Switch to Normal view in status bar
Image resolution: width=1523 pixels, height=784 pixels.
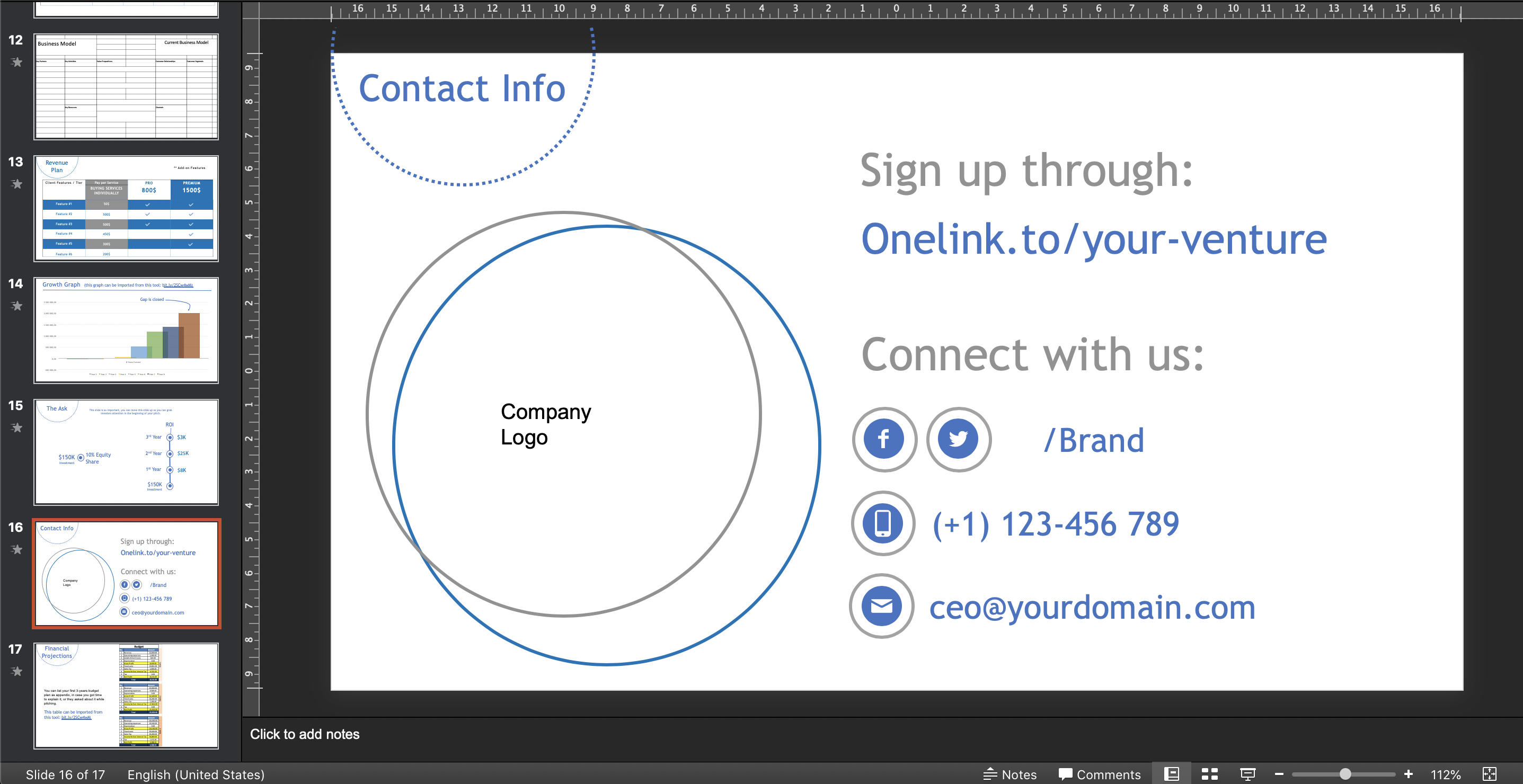(x=1171, y=774)
